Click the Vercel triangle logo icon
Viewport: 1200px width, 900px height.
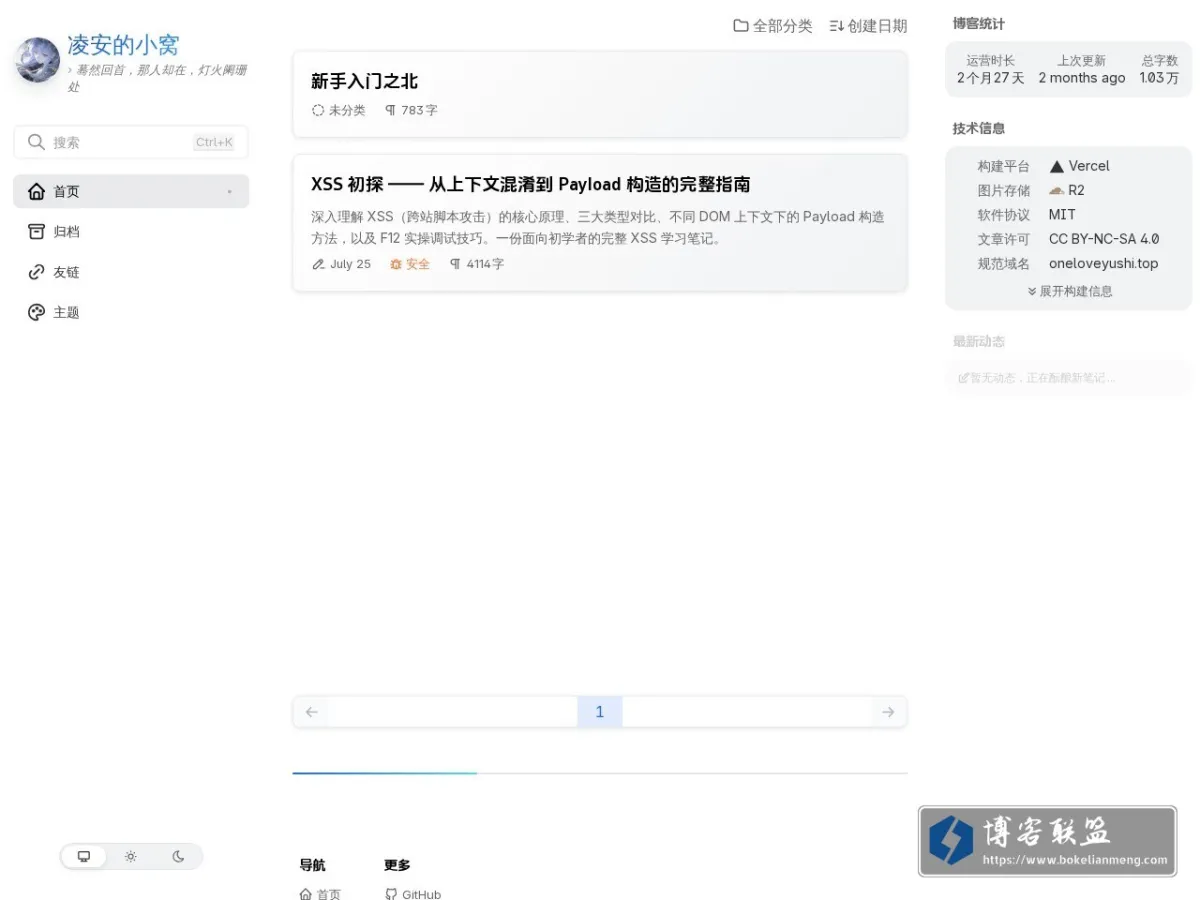(1056, 167)
